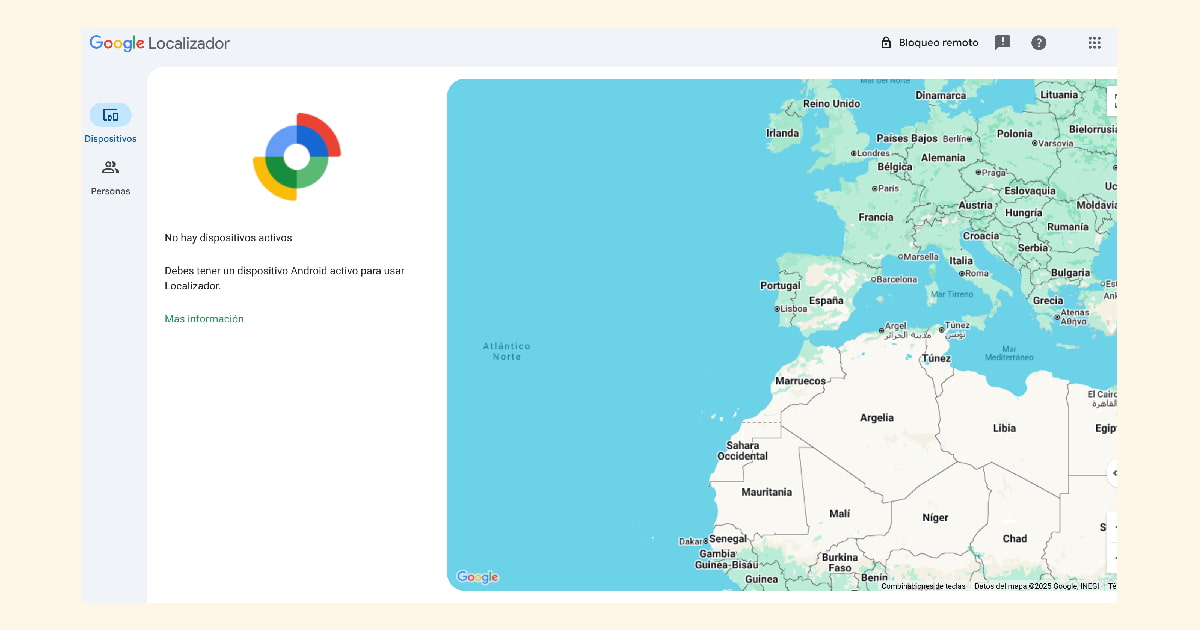Image resolution: width=1200 pixels, height=630 pixels.
Task: Click the Barcelona city marker
Action: point(875,279)
